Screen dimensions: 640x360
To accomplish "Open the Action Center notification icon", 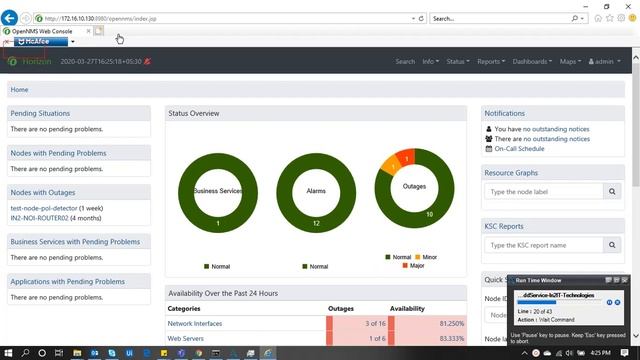I will click(x=624, y=353).
